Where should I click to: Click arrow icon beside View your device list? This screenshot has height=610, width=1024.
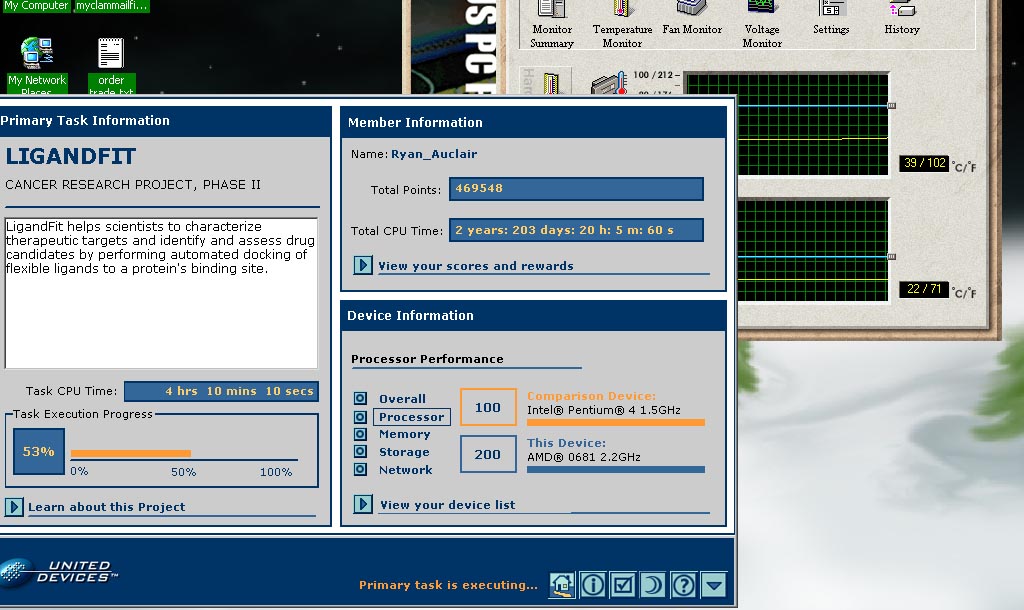coord(363,504)
